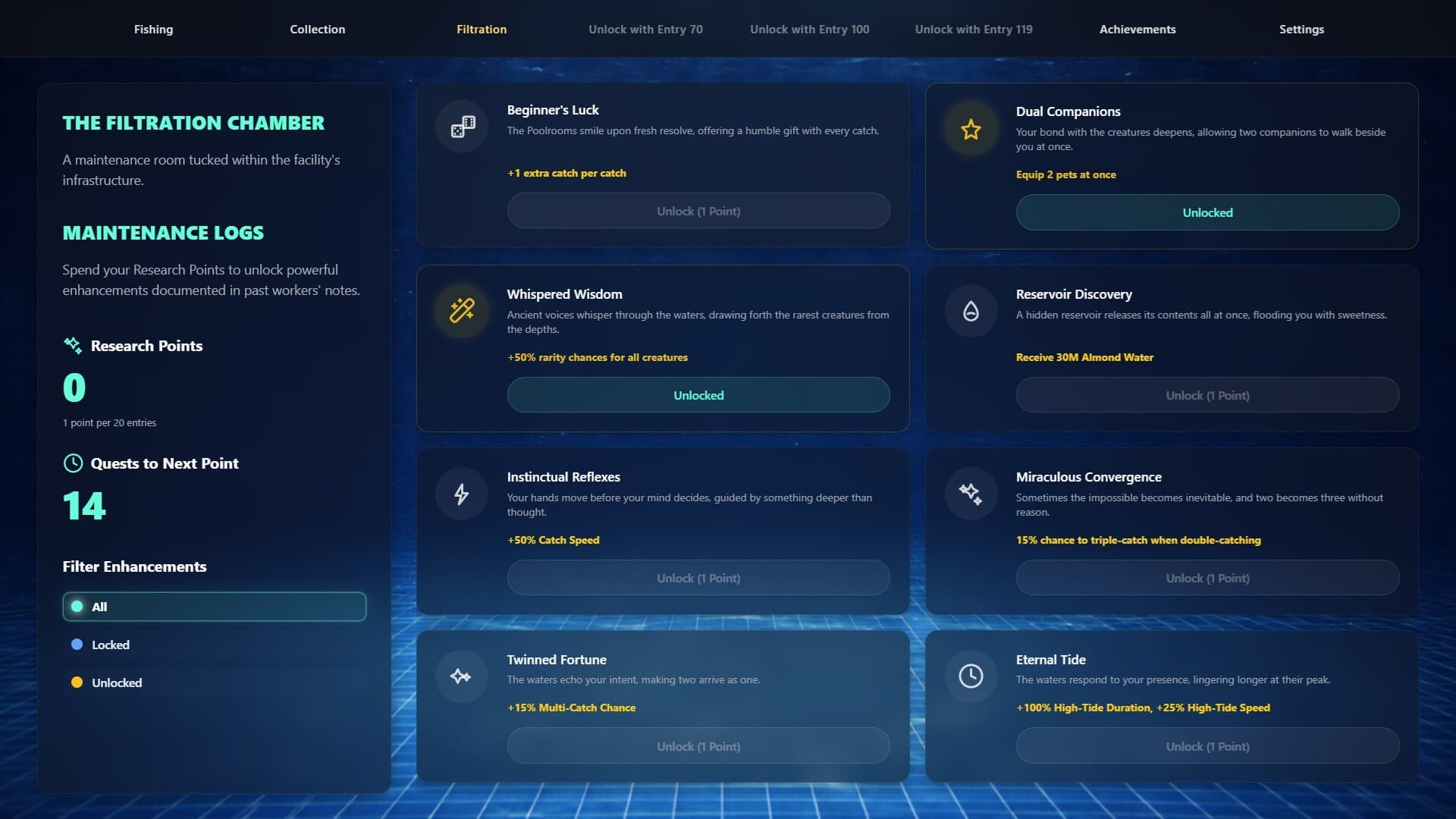Select the All enhancements filter
The image size is (1456, 819).
click(x=214, y=607)
